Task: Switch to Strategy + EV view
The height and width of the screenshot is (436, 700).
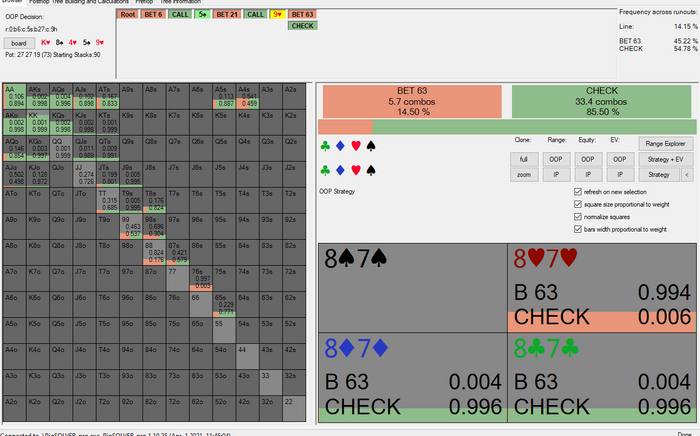Action: coord(665,159)
